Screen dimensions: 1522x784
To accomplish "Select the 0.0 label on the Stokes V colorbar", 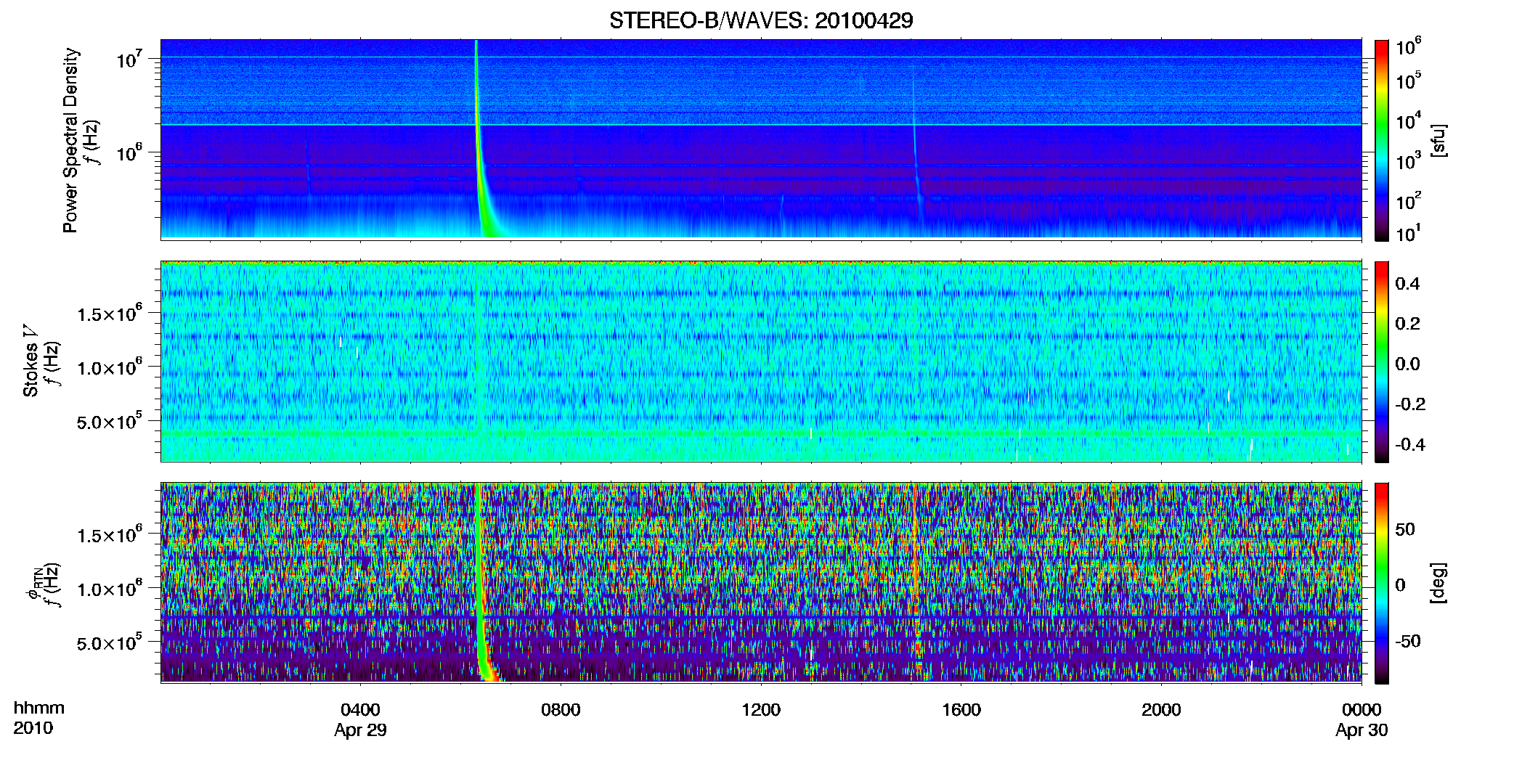I will coord(1407,364).
